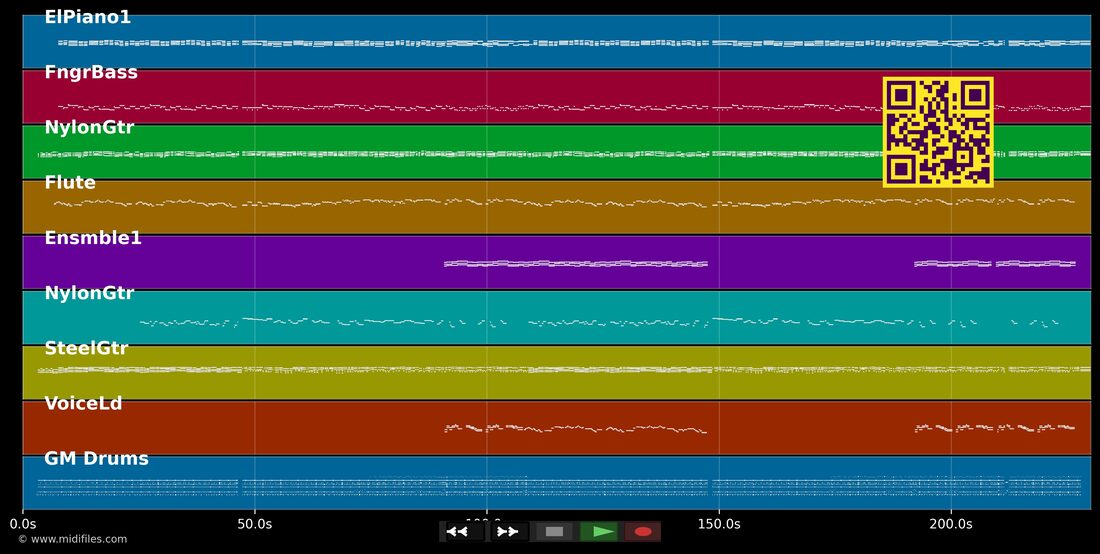Click the first Ensmble1 note block
The height and width of the screenshot is (554, 1100).
(576, 264)
